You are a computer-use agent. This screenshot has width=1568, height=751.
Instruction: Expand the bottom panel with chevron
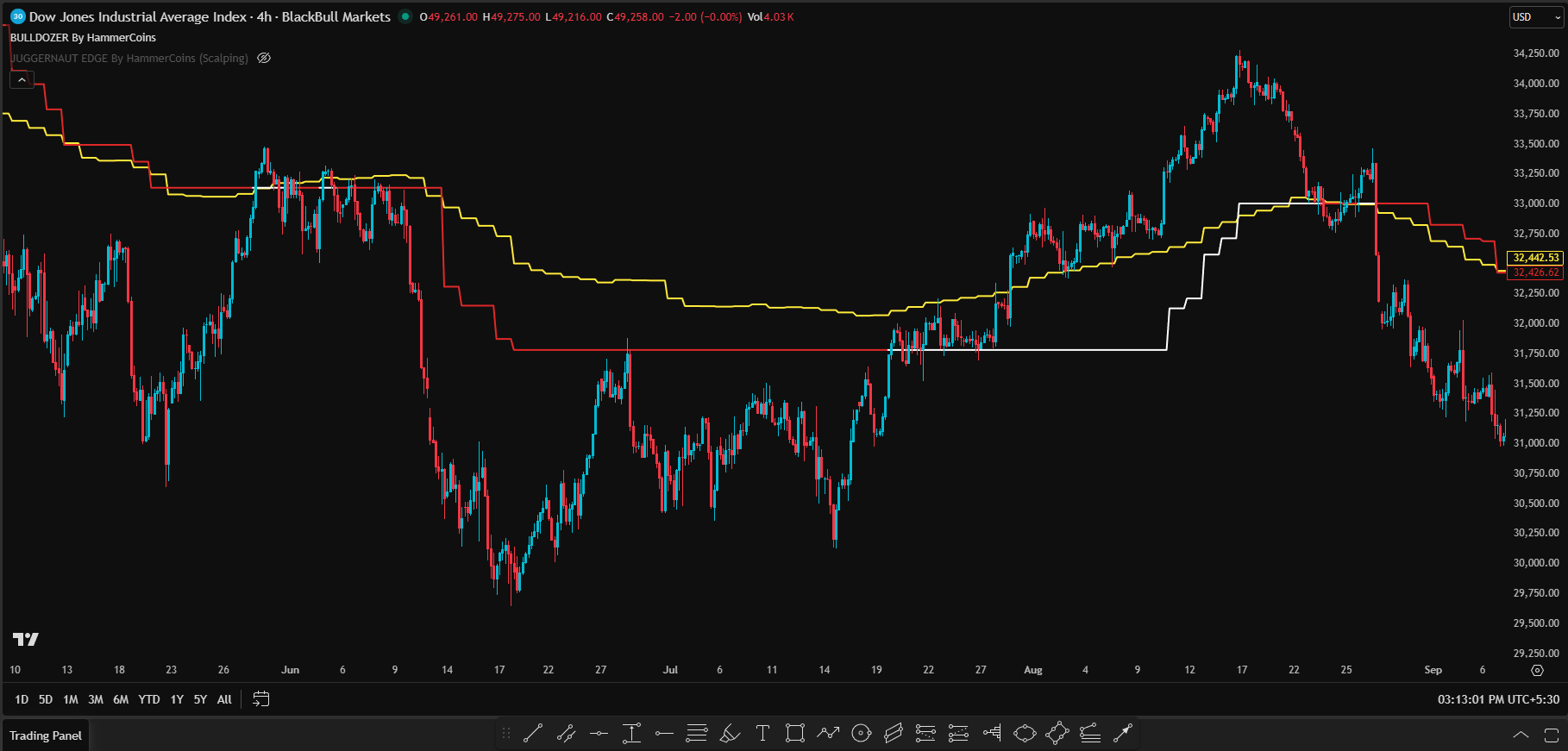click(1521, 735)
